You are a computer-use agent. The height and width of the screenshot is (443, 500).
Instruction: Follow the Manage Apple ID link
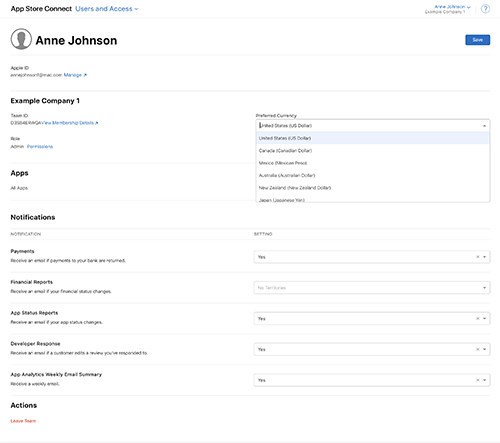[75, 75]
